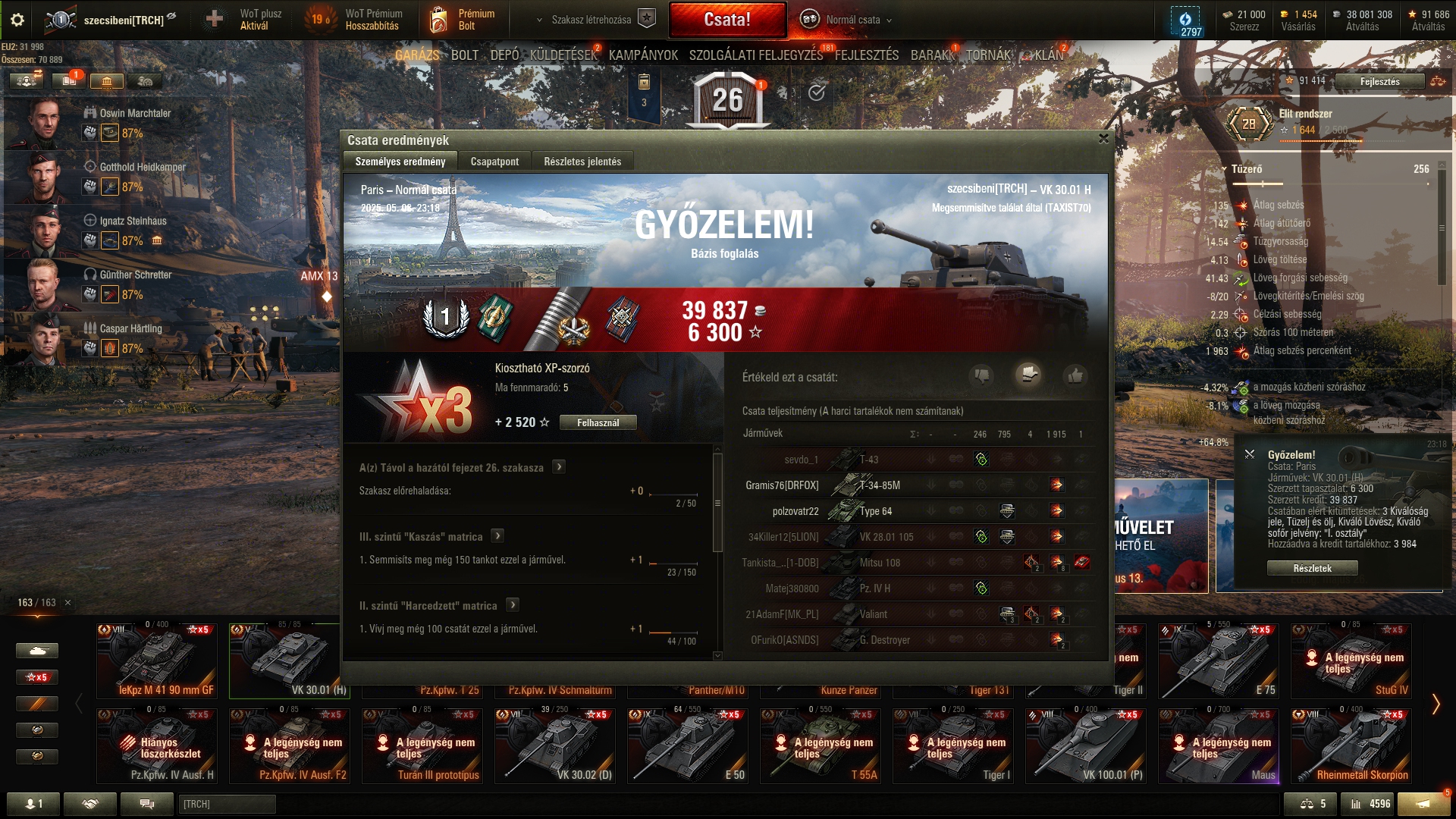Select the E 75 tank thumbnail
Screen dimensions: 1456x819
[x=1219, y=661]
